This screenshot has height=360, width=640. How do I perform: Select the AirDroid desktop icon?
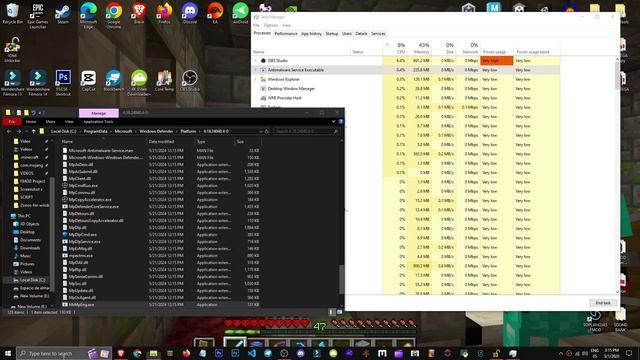[x=240, y=14]
